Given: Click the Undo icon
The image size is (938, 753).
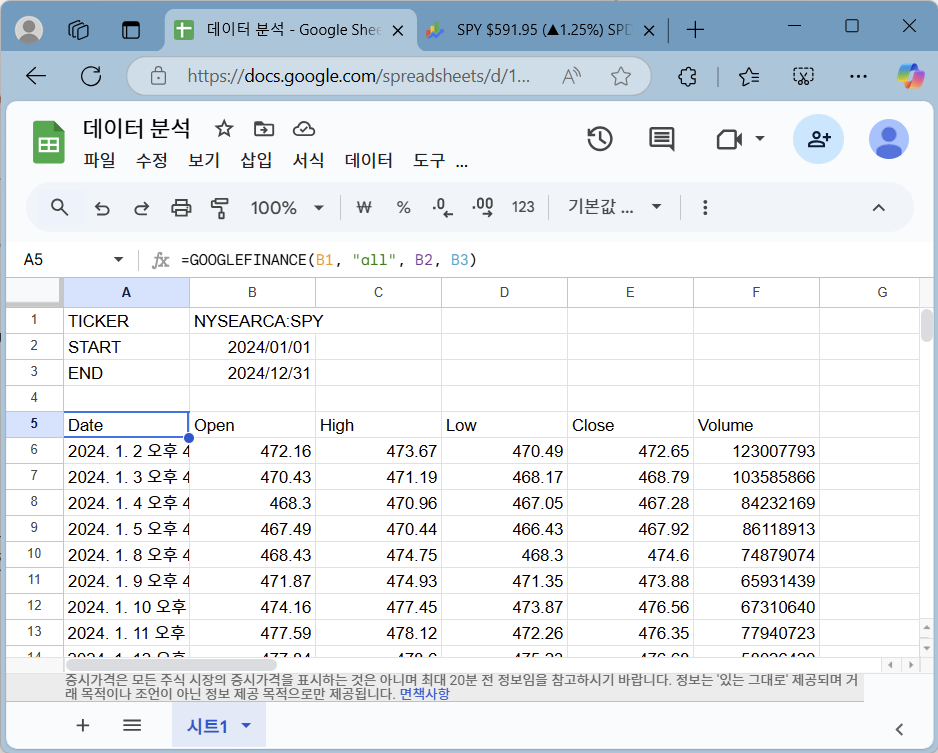Looking at the screenshot, I should pyautogui.click(x=101, y=207).
